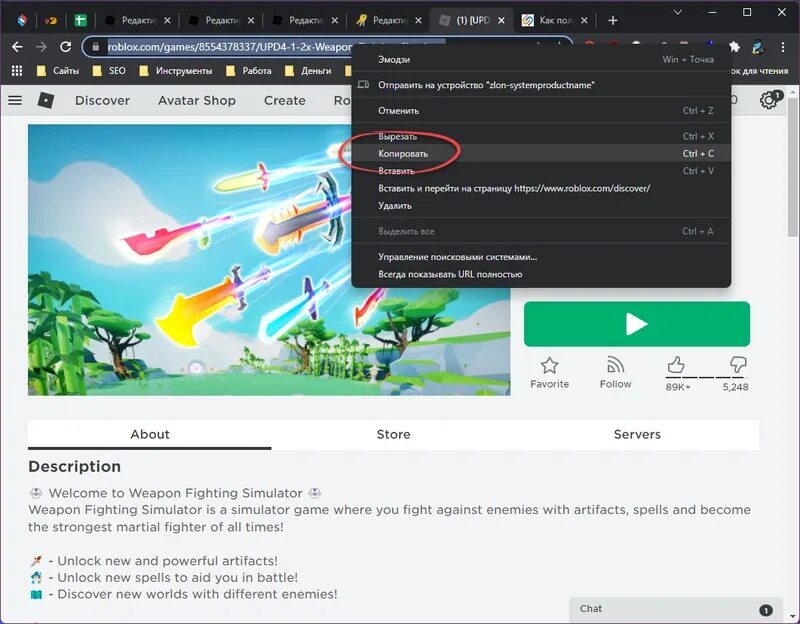
Task: Give the game a thumbs up
Action: point(676,365)
